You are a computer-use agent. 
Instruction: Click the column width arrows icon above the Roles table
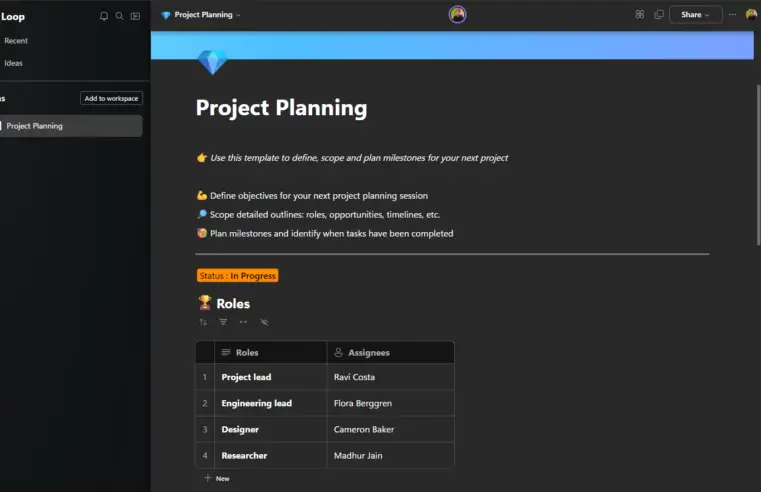click(x=243, y=322)
